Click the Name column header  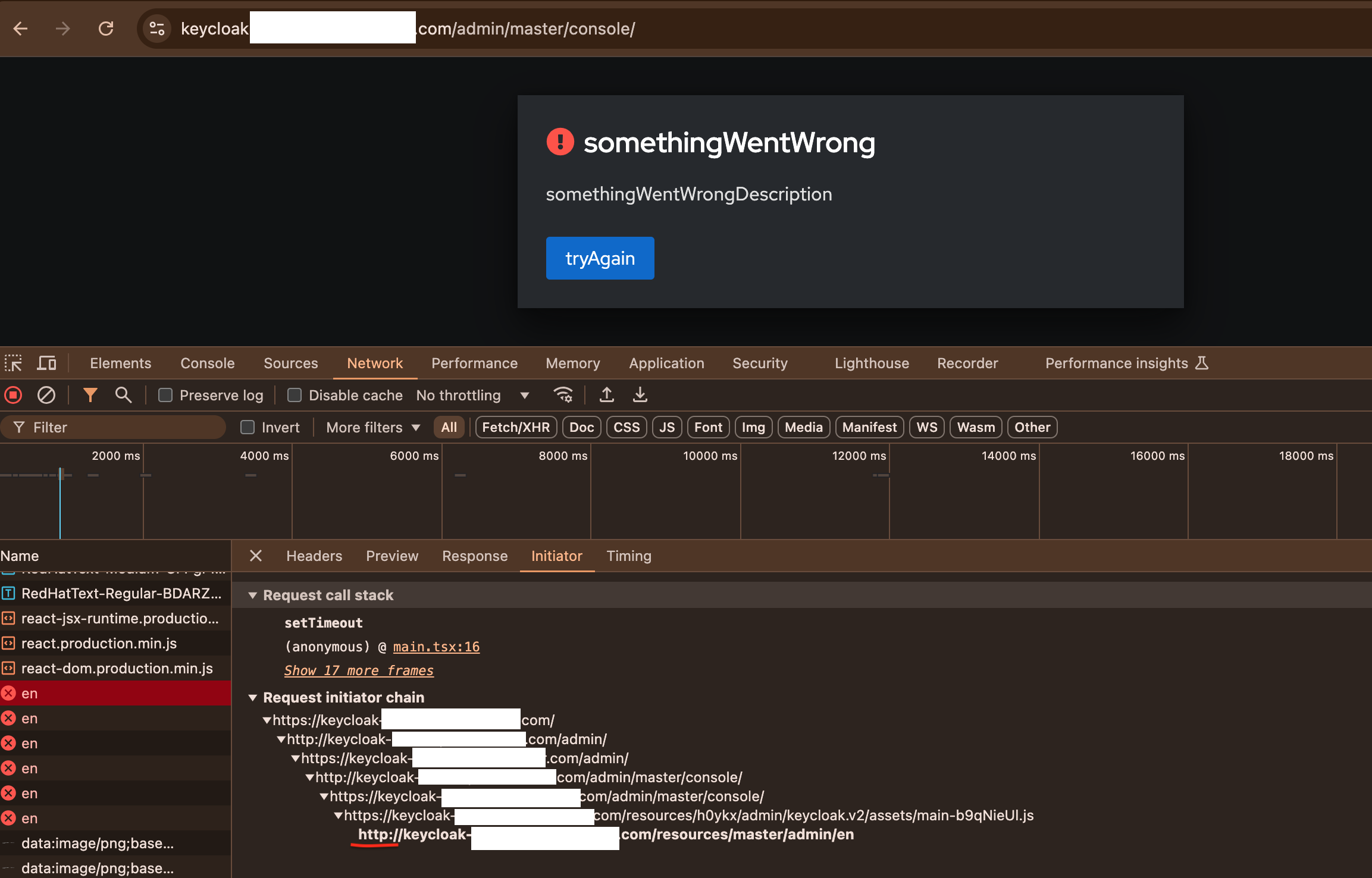tap(115, 556)
